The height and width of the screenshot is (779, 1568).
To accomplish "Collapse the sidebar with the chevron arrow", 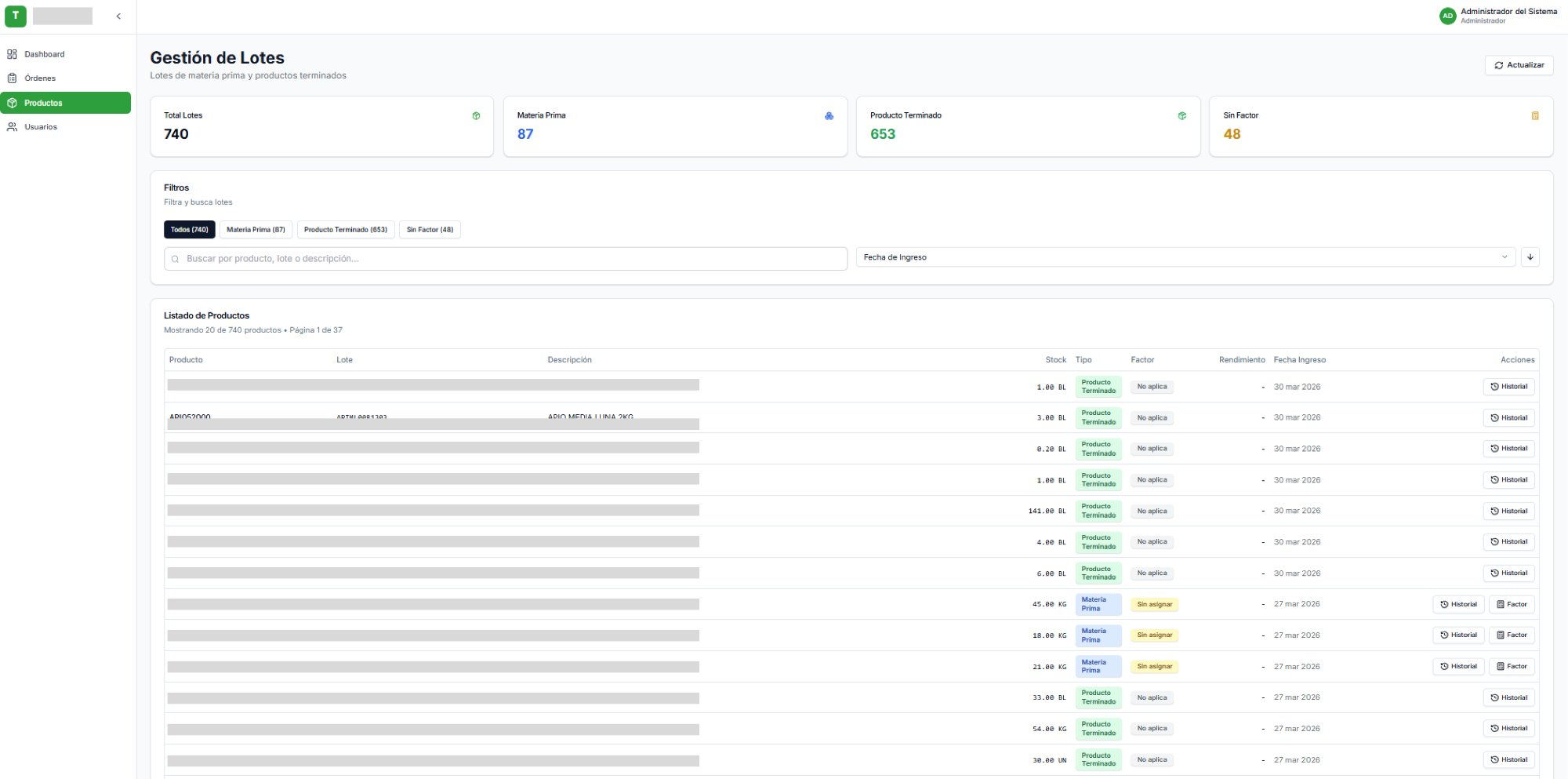I will (118, 16).
